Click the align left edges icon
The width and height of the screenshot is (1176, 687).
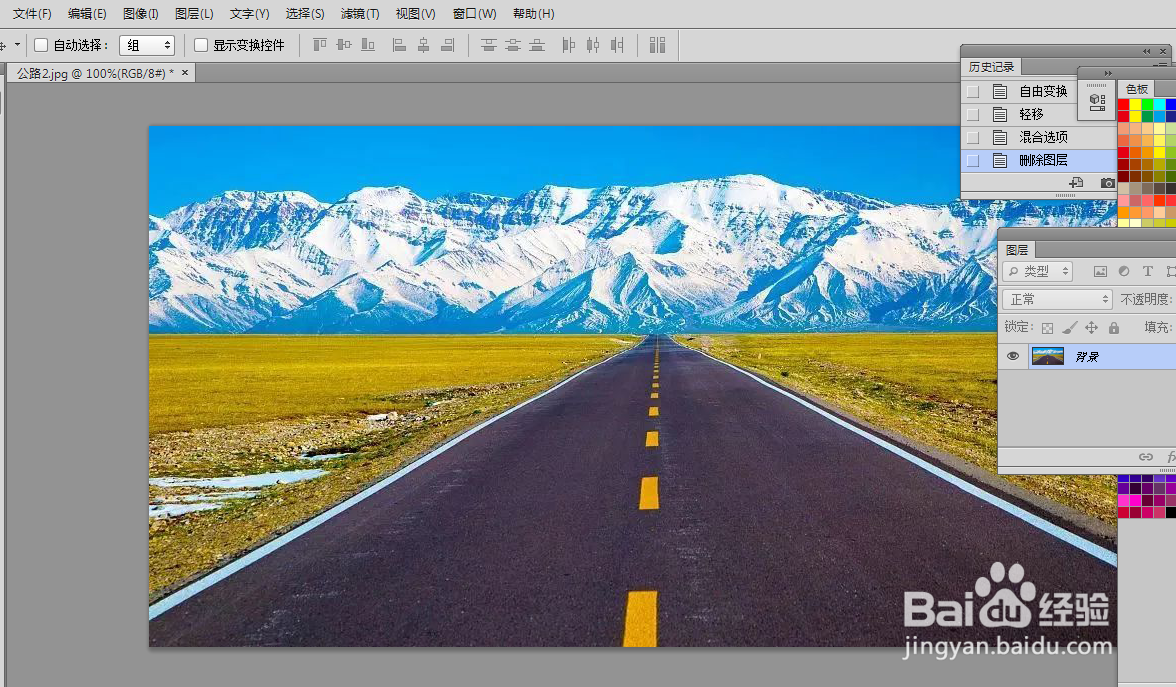(400, 45)
